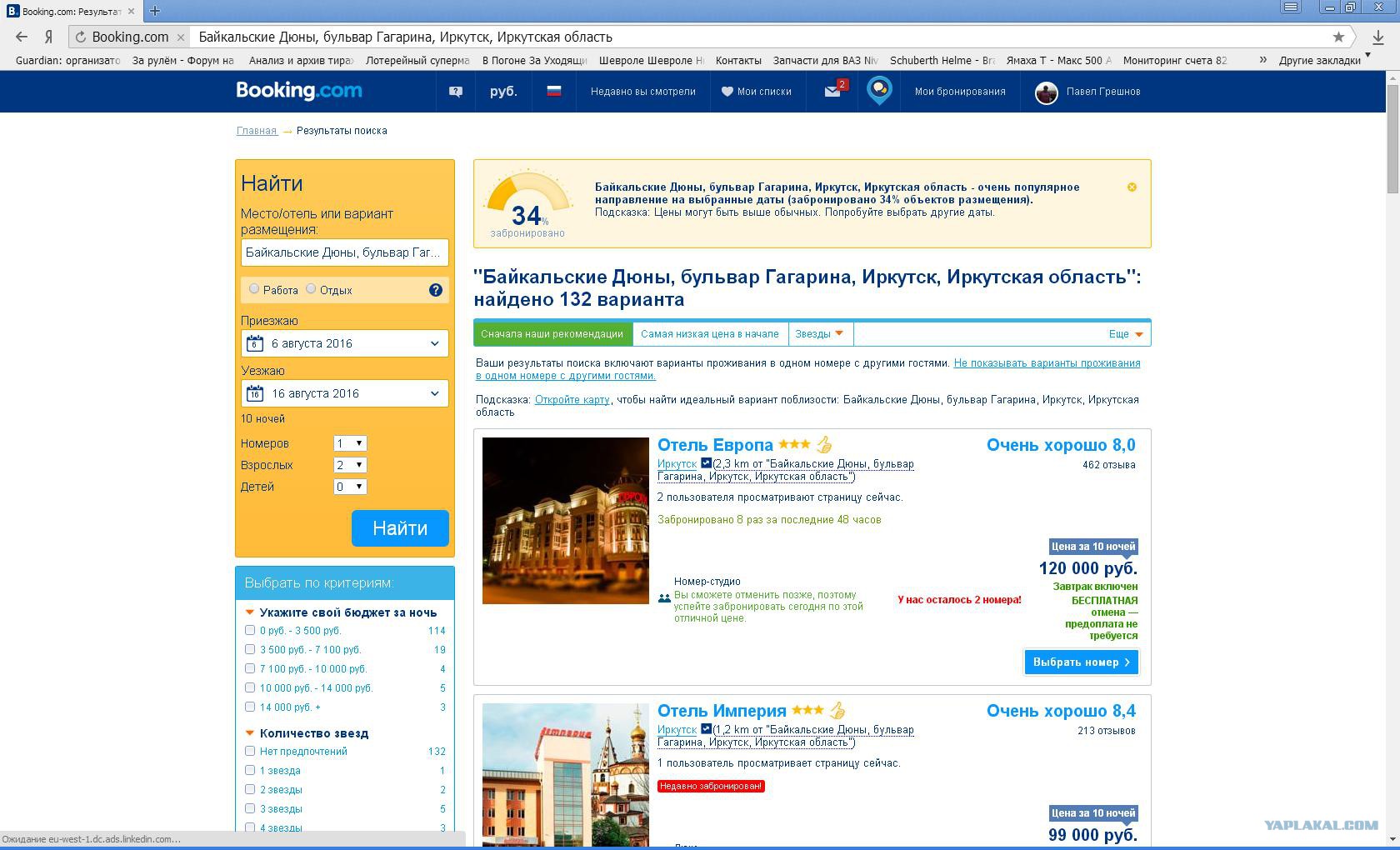Bookmark this page with the star icon
Viewport: 1400px width, 850px height.
coord(1338,37)
